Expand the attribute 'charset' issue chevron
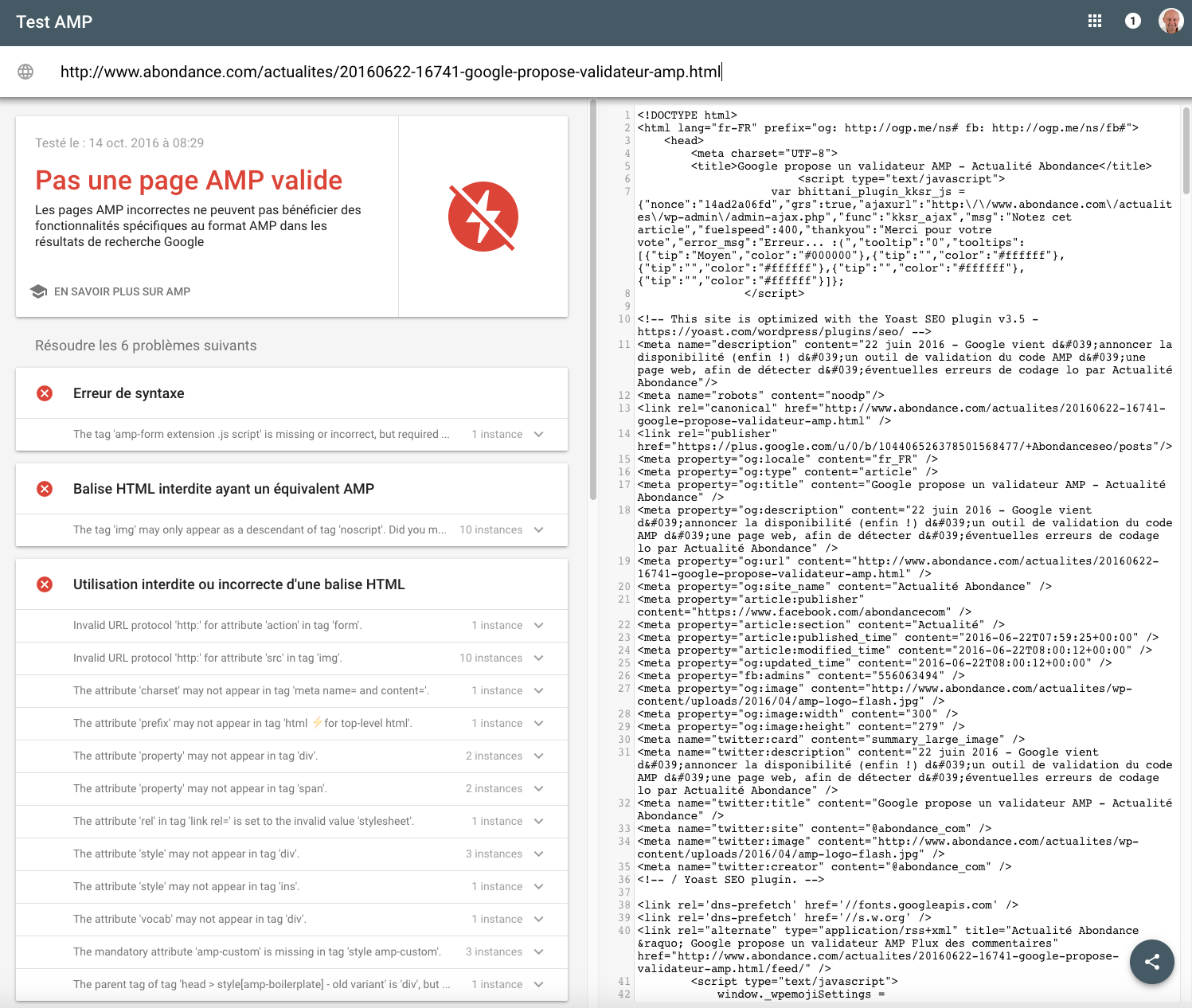 tap(539, 690)
